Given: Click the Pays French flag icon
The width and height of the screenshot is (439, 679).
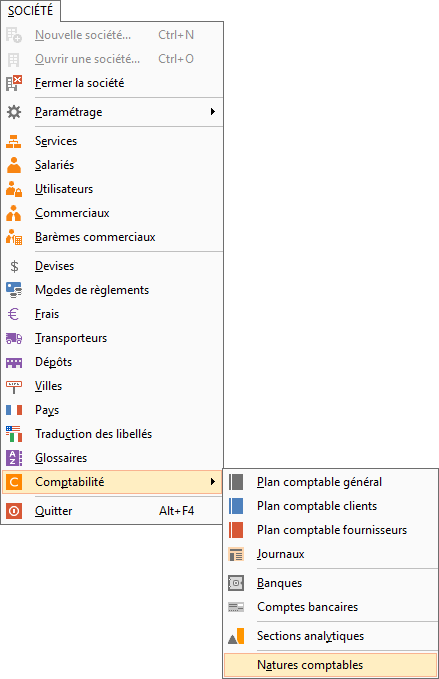Looking at the screenshot, I should coord(14,410).
